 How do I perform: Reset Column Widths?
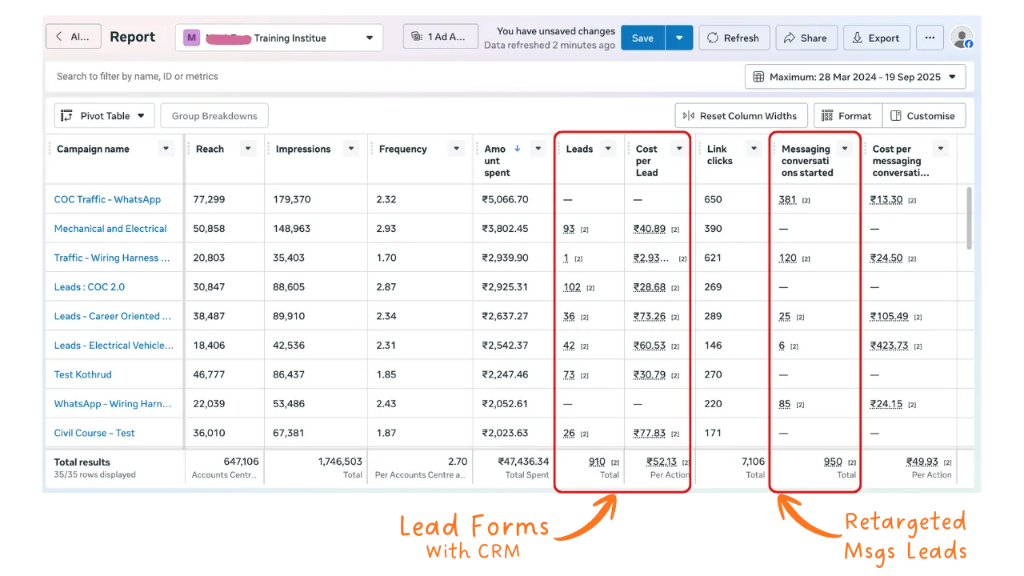pos(741,116)
